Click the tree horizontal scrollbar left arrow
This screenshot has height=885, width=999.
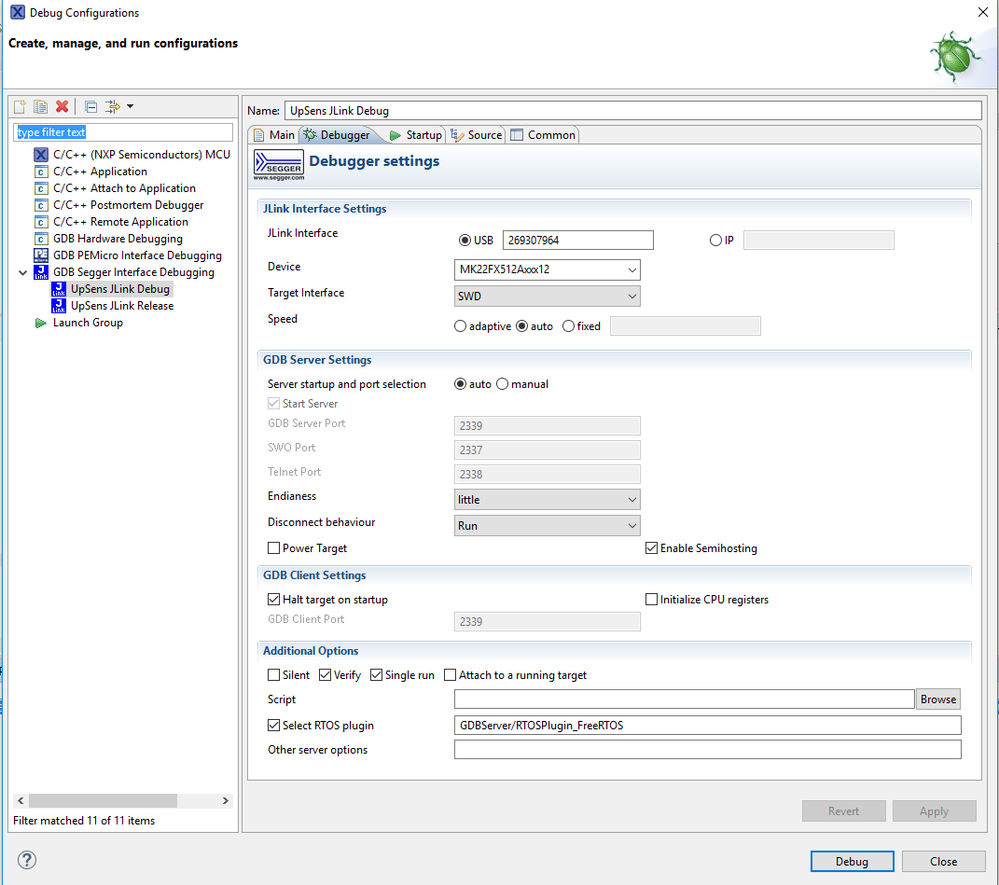tap(20, 801)
